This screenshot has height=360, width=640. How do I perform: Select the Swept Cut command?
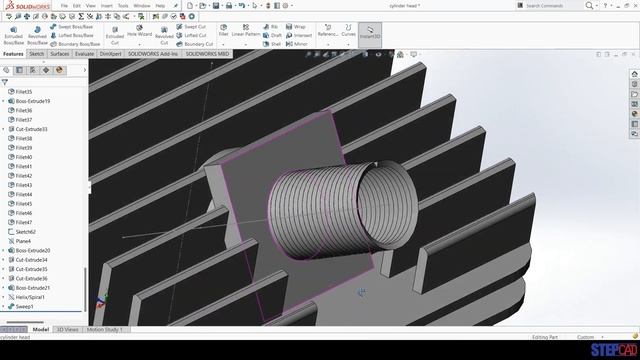click(191, 27)
